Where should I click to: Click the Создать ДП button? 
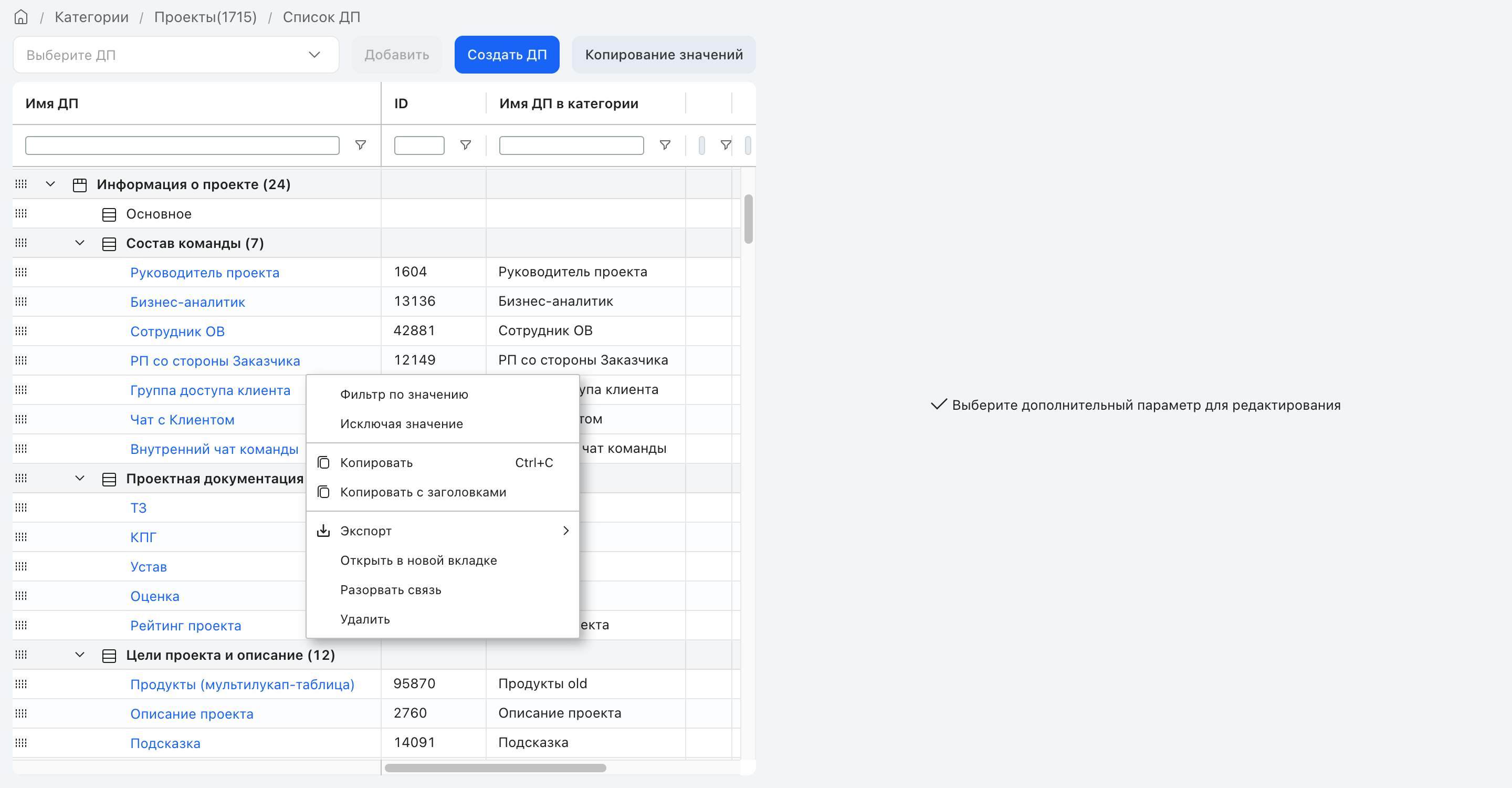coord(507,55)
